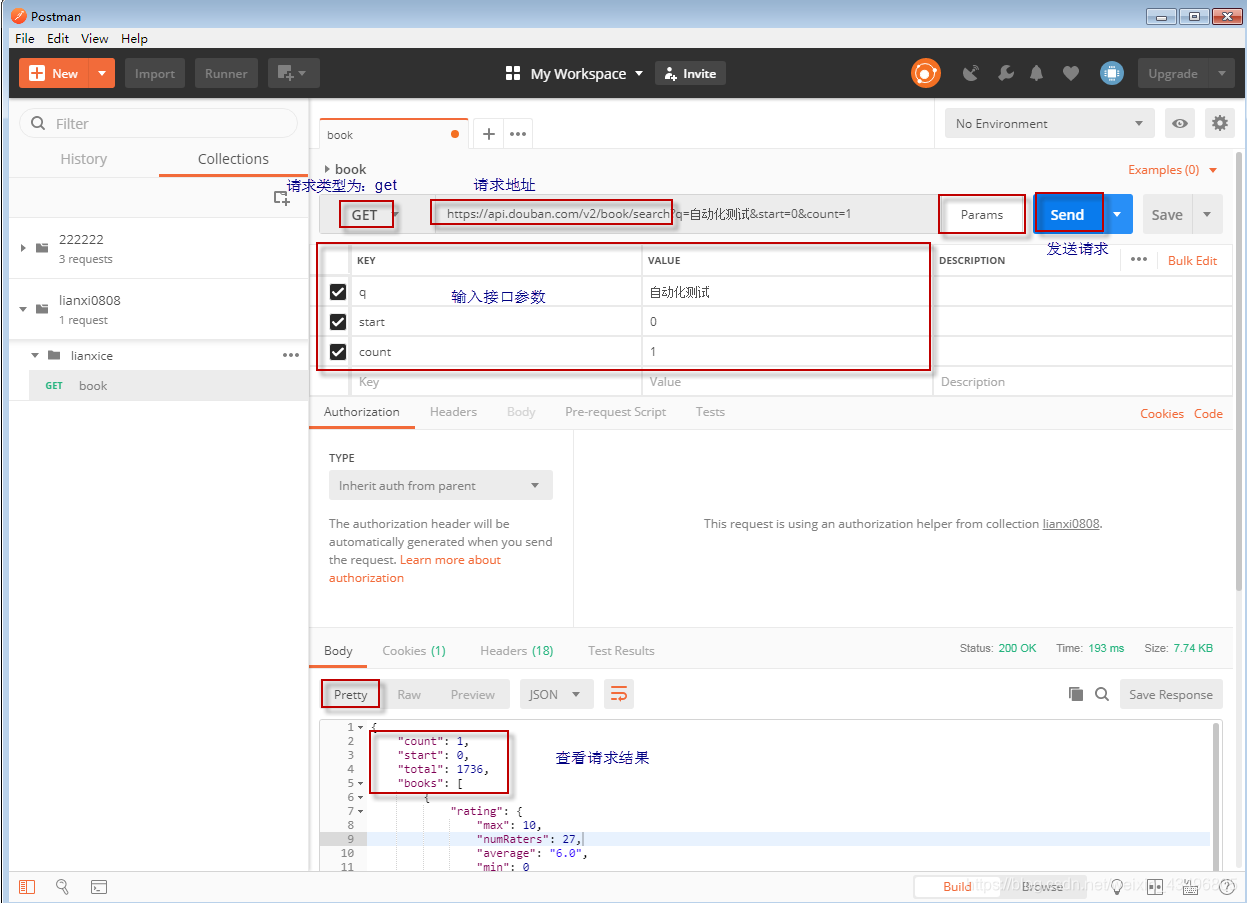Click the response body vertical scrollbar
The image size is (1247, 903).
[x=1216, y=795]
